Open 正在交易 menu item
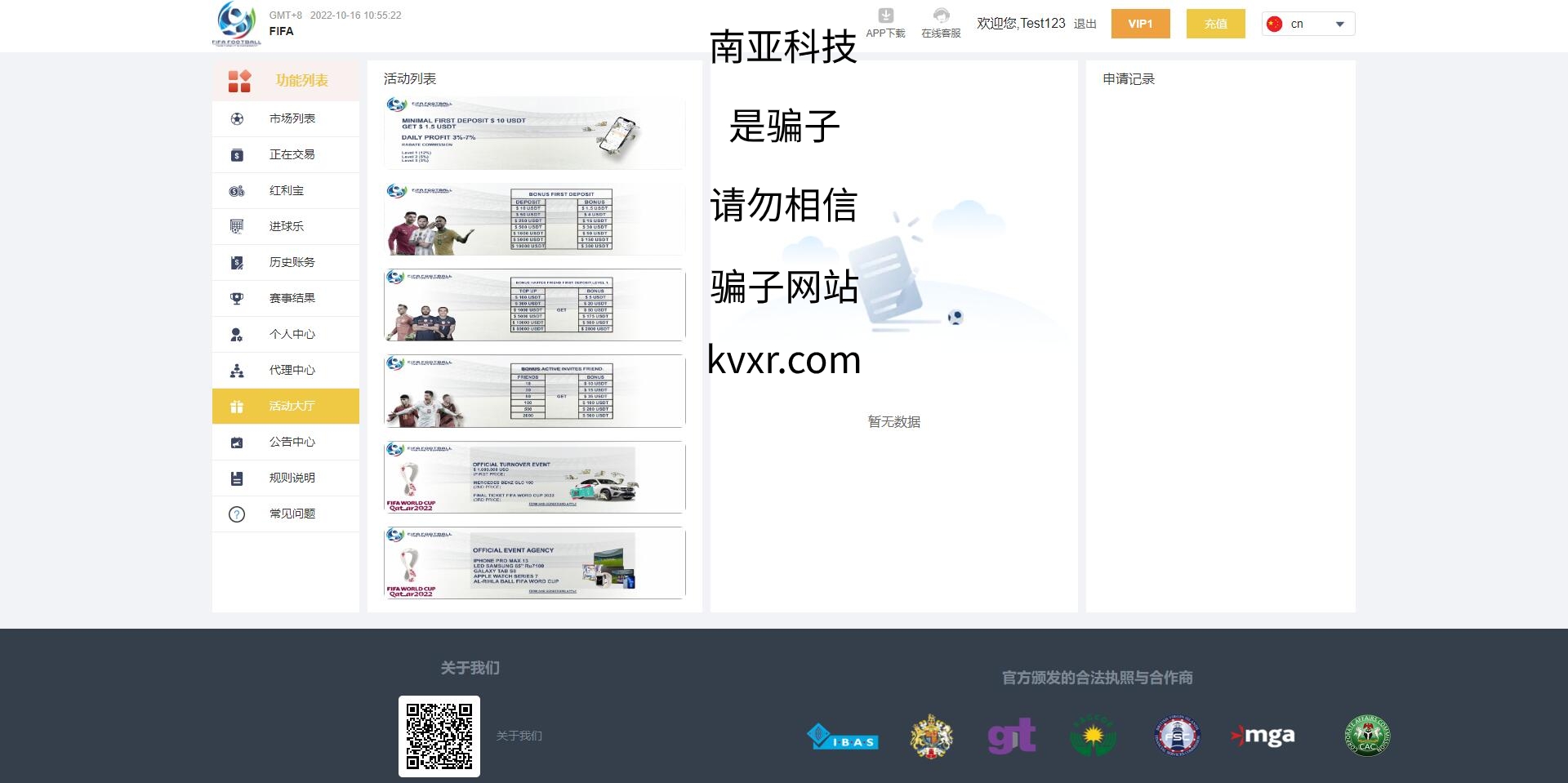Screen dimensions: 1568x783 click(x=286, y=154)
